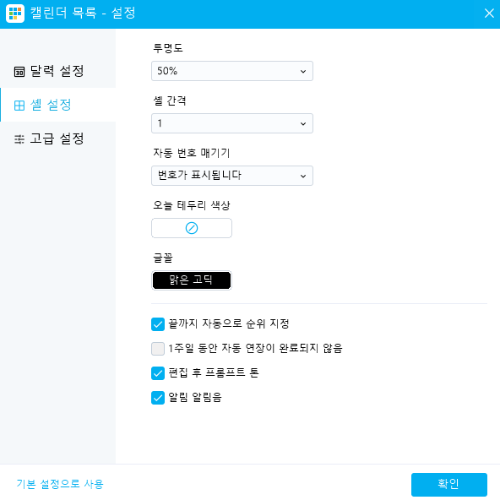Close the settings dialog with X
The width and height of the screenshot is (500, 502).
click(489, 13)
